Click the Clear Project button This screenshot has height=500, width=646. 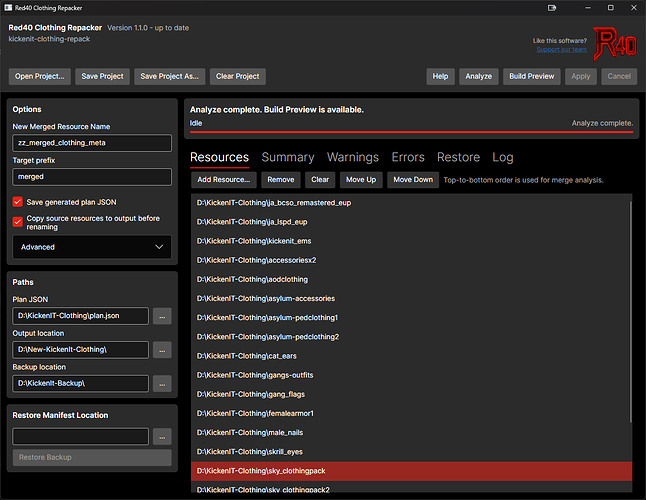click(x=238, y=77)
